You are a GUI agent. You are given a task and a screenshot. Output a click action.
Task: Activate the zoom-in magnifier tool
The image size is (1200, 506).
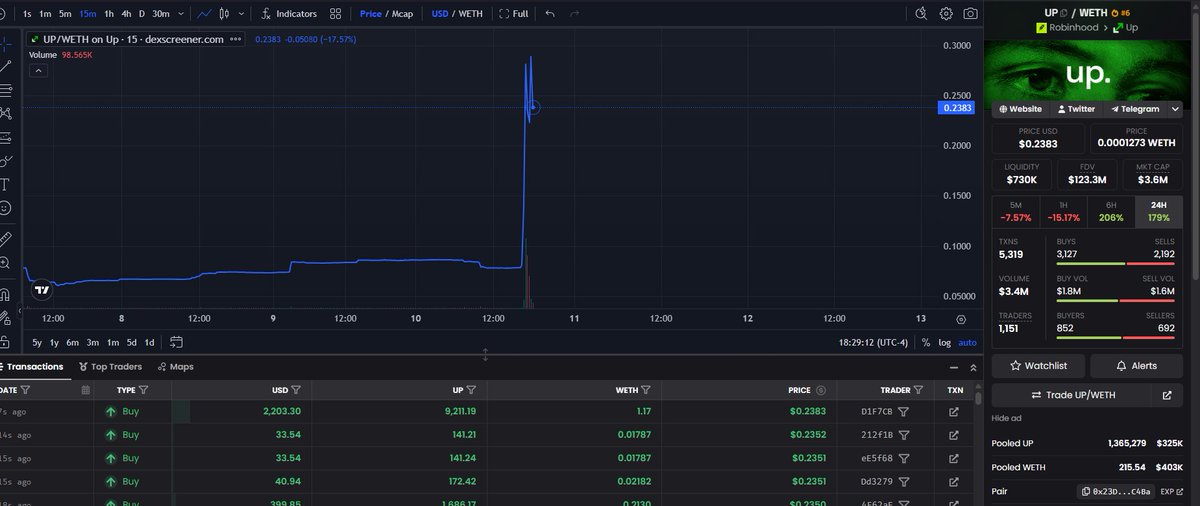pos(5,263)
